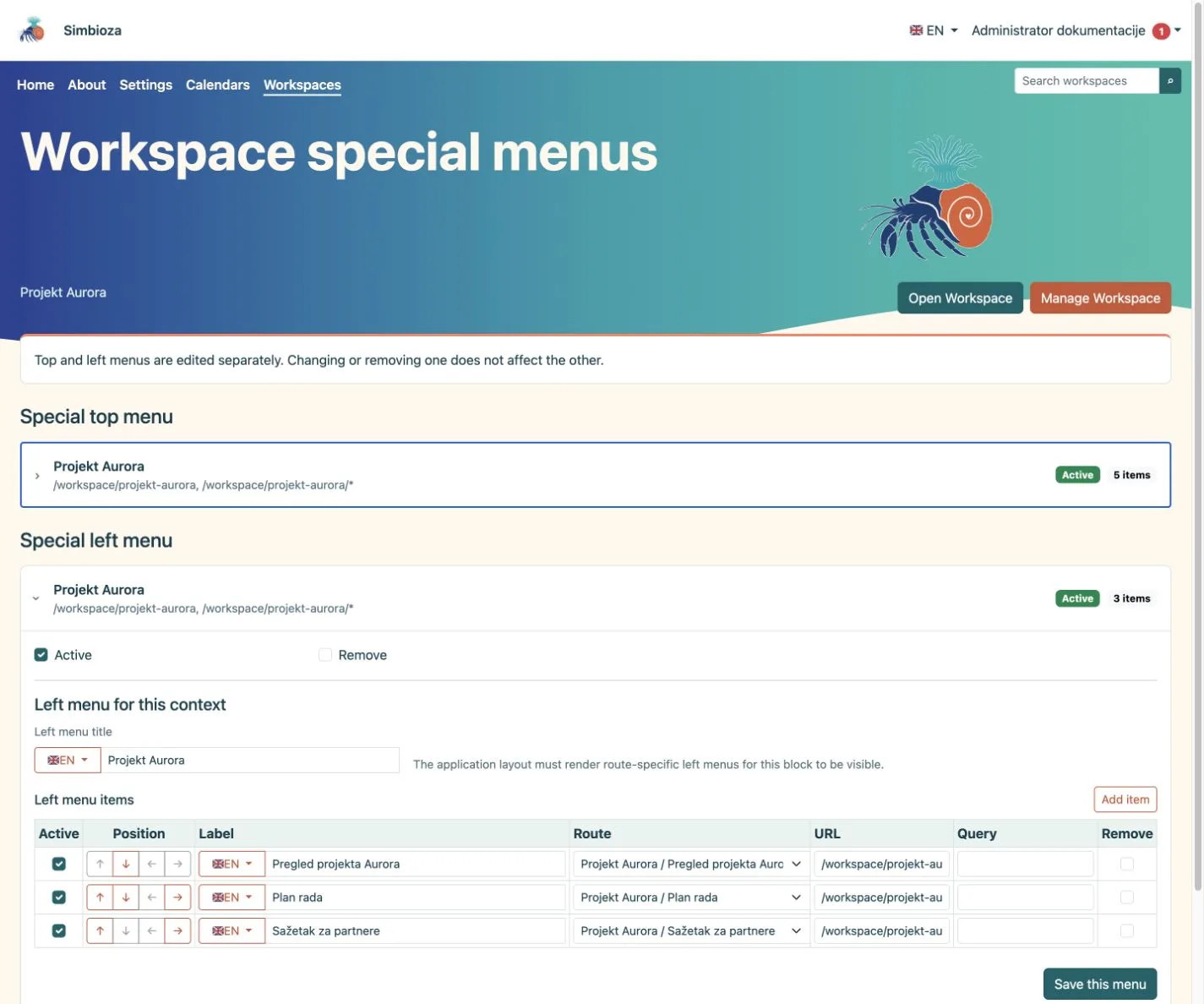Collapse the Special left menu Projekt Aurora

click(x=596, y=598)
